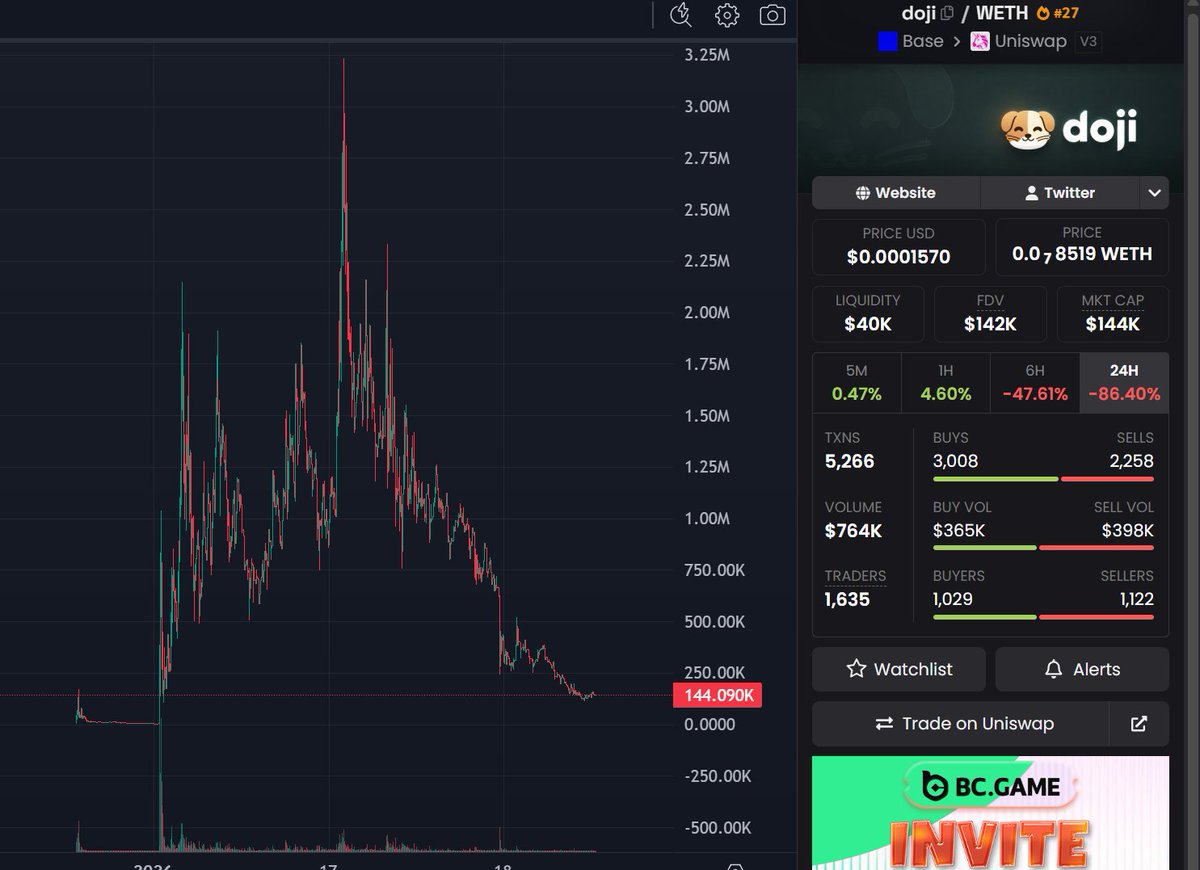The image size is (1200, 870).
Task: Click the BUYERS count 1,029
Action: (x=953, y=599)
